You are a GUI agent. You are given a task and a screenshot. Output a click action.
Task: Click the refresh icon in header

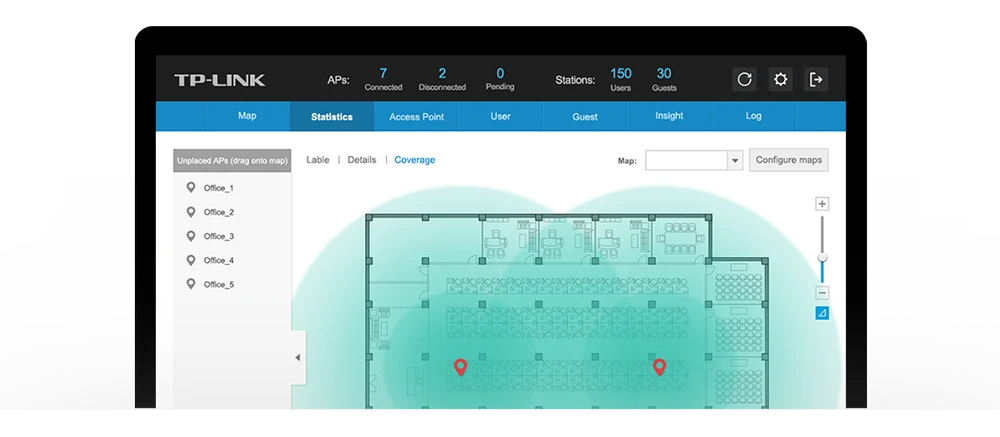pyautogui.click(x=744, y=80)
